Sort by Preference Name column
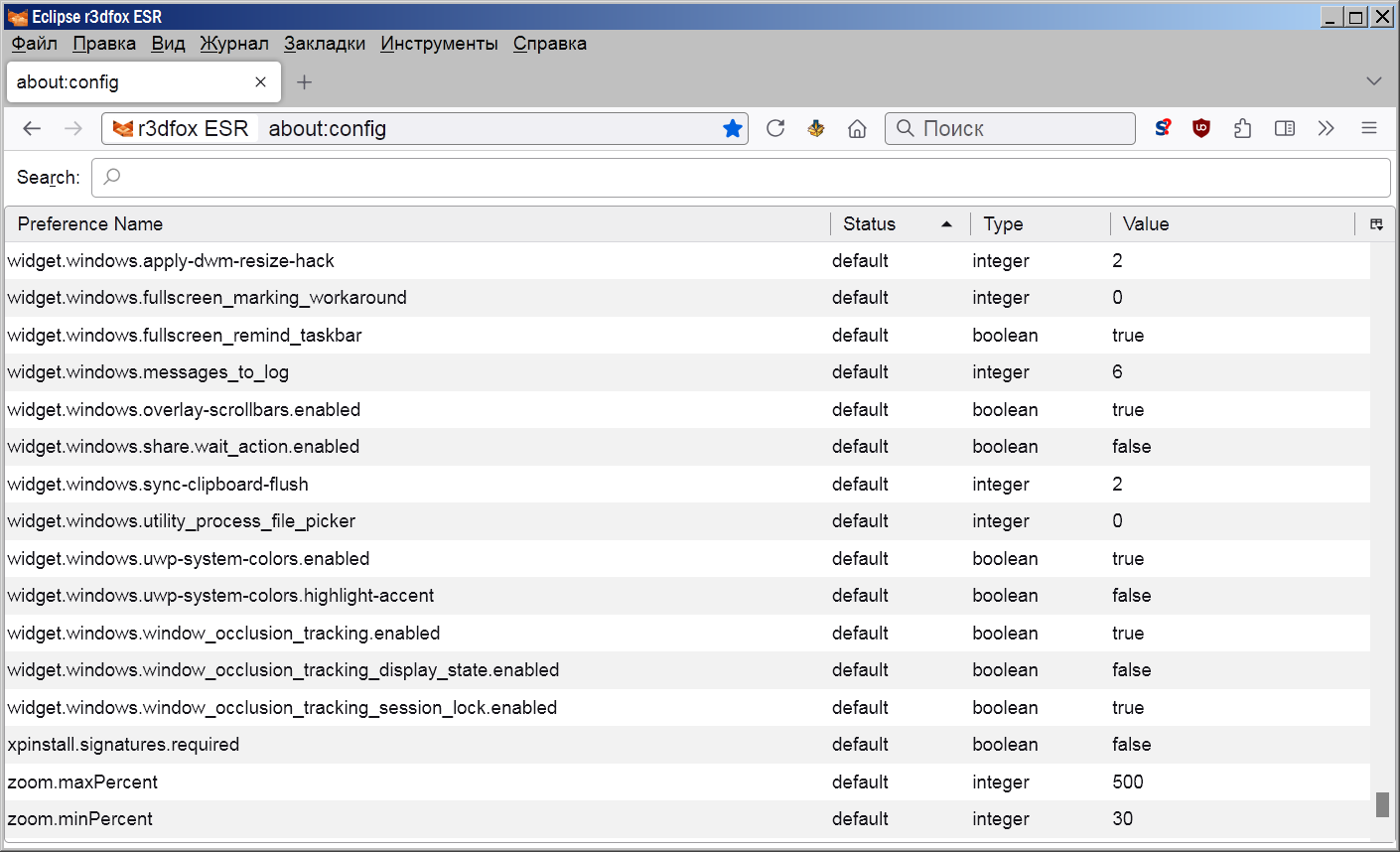Viewport: 1400px width, 852px height. (417, 224)
